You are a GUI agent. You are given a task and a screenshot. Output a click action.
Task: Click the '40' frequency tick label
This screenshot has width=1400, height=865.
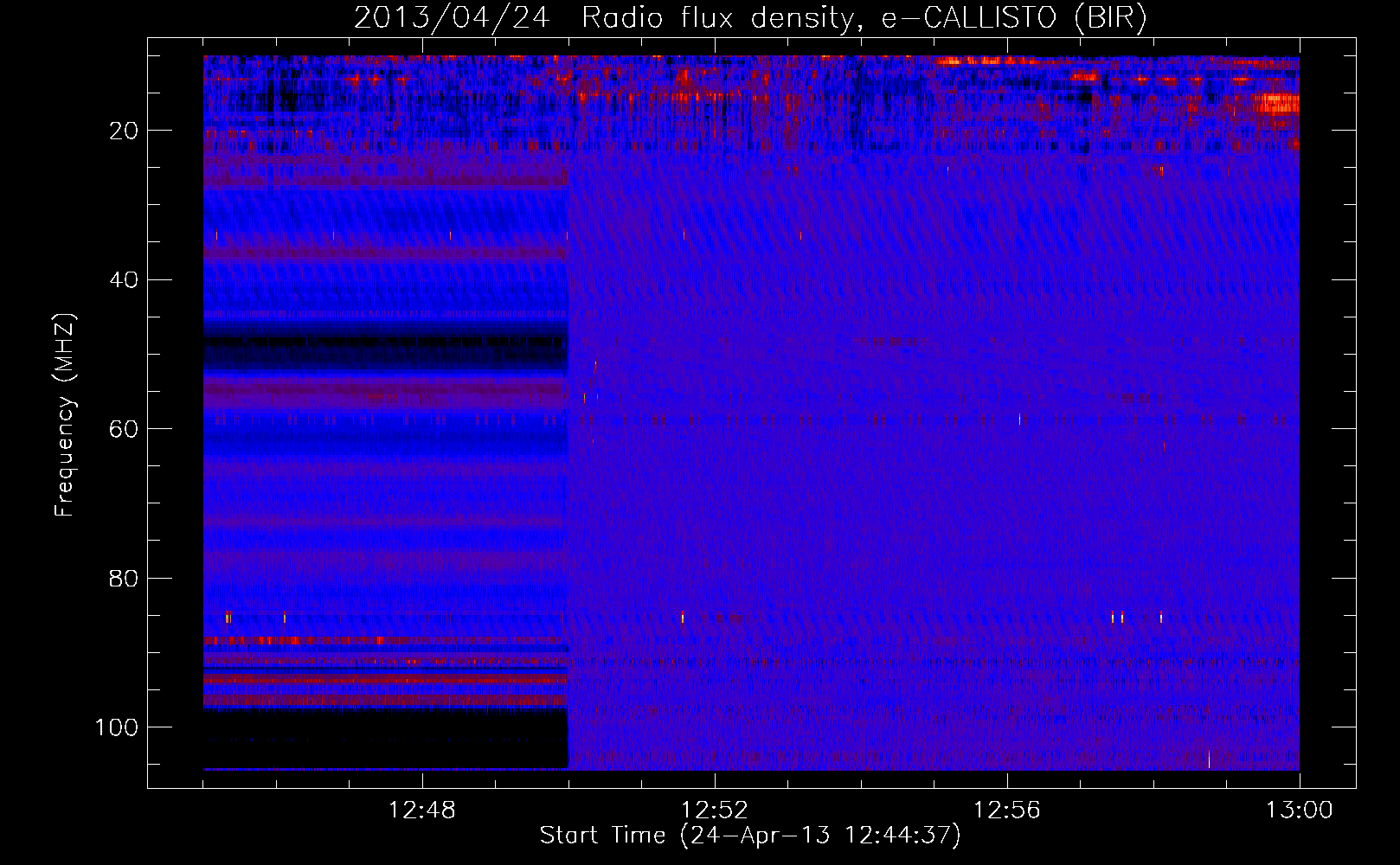click(x=125, y=280)
